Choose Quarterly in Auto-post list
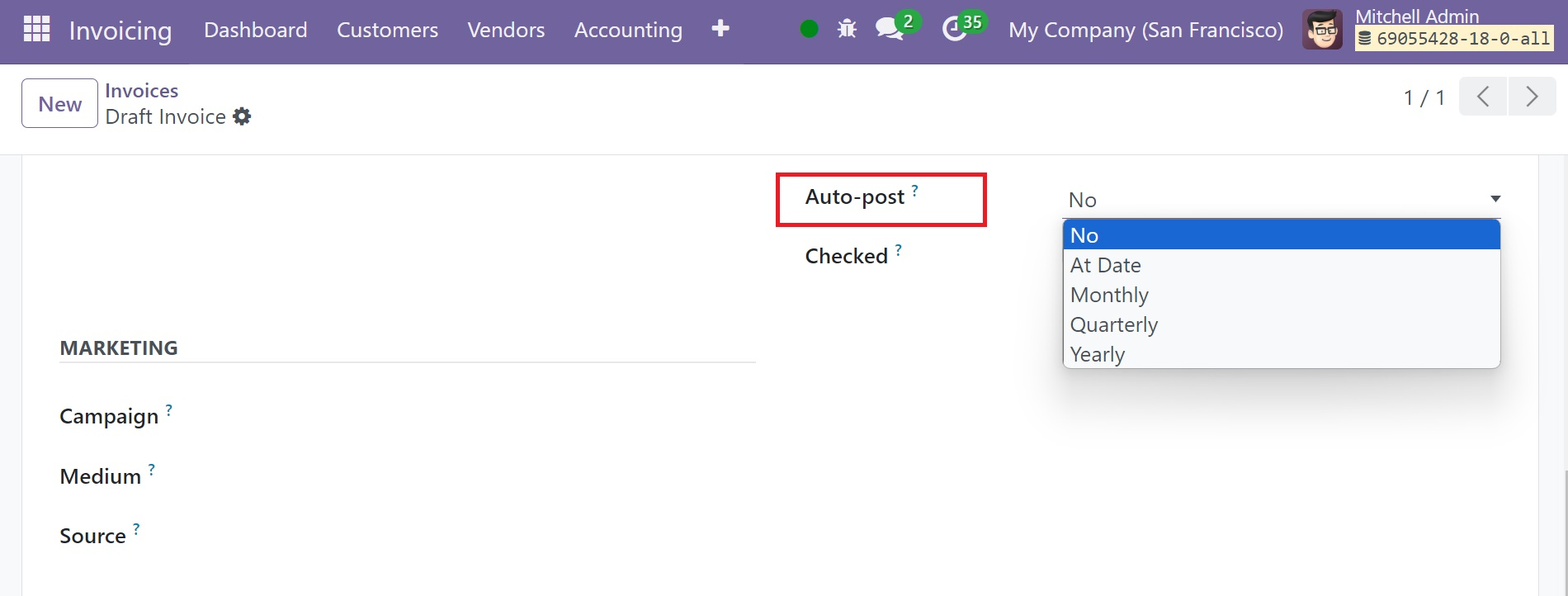This screenshot has height=596, width=1568. pos(1282,324)
